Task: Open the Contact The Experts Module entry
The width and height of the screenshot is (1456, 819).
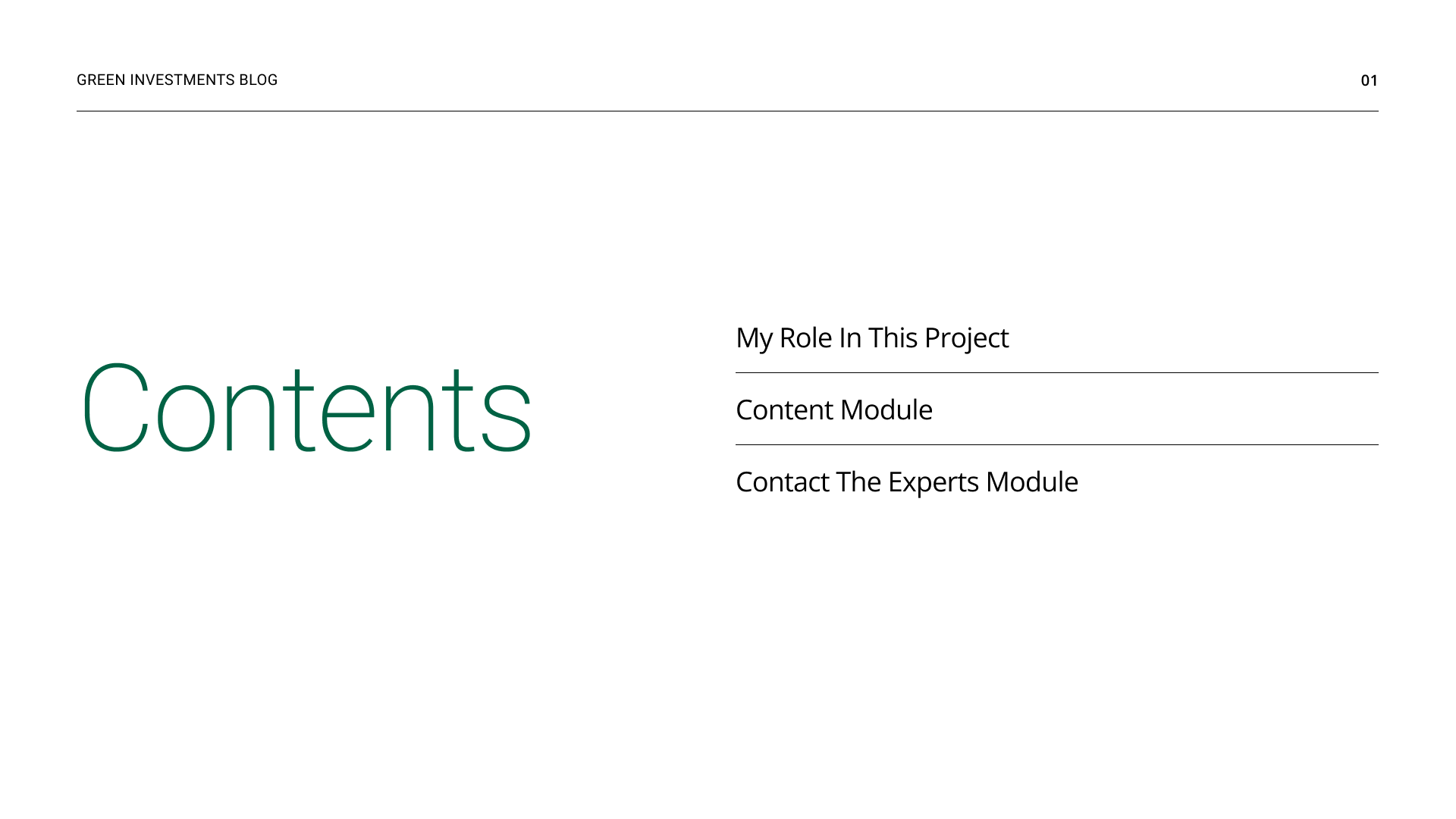Action: (907, 482)
